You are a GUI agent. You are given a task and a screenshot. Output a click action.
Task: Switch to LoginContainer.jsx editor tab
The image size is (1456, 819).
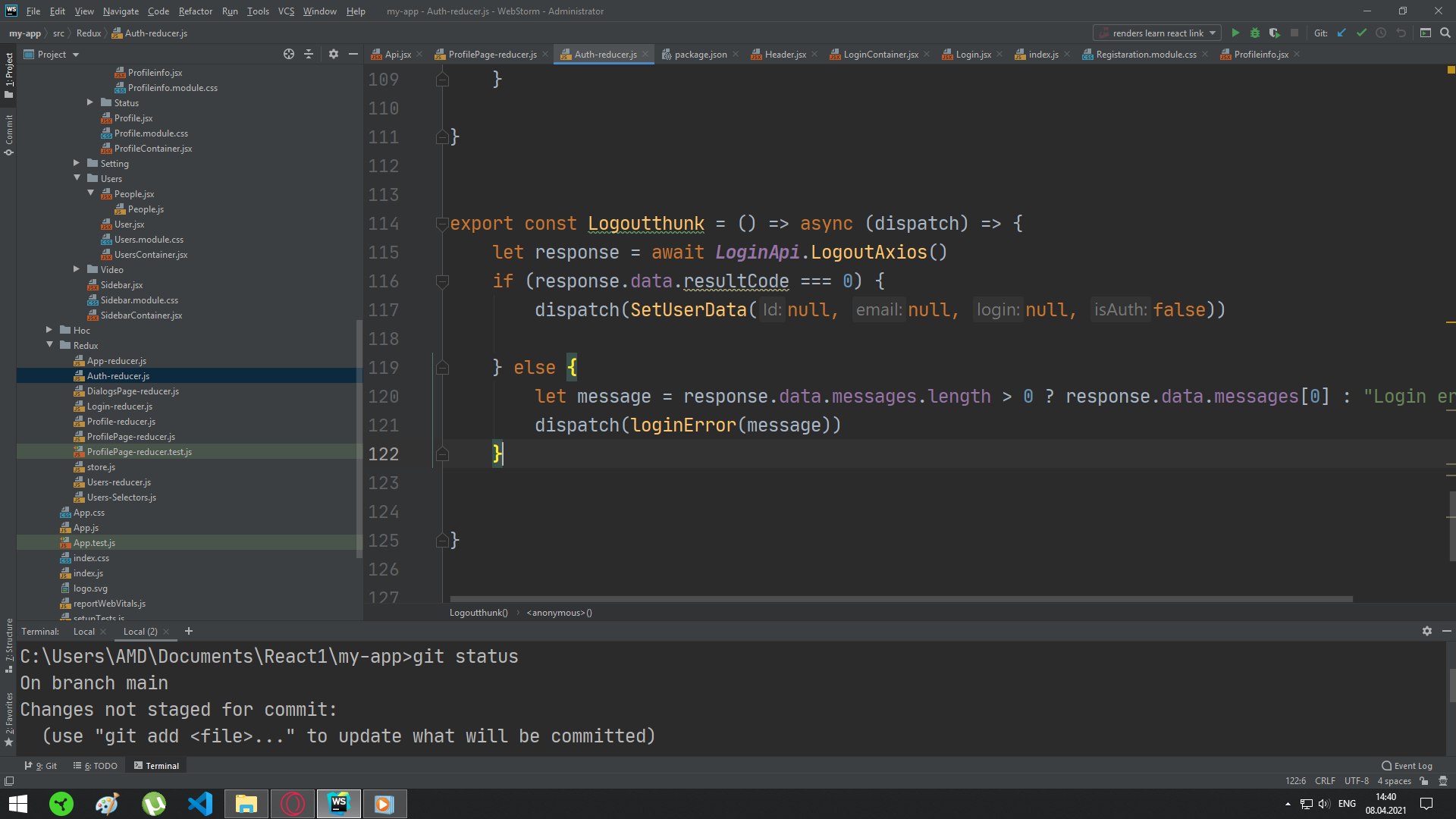(880, 54)
